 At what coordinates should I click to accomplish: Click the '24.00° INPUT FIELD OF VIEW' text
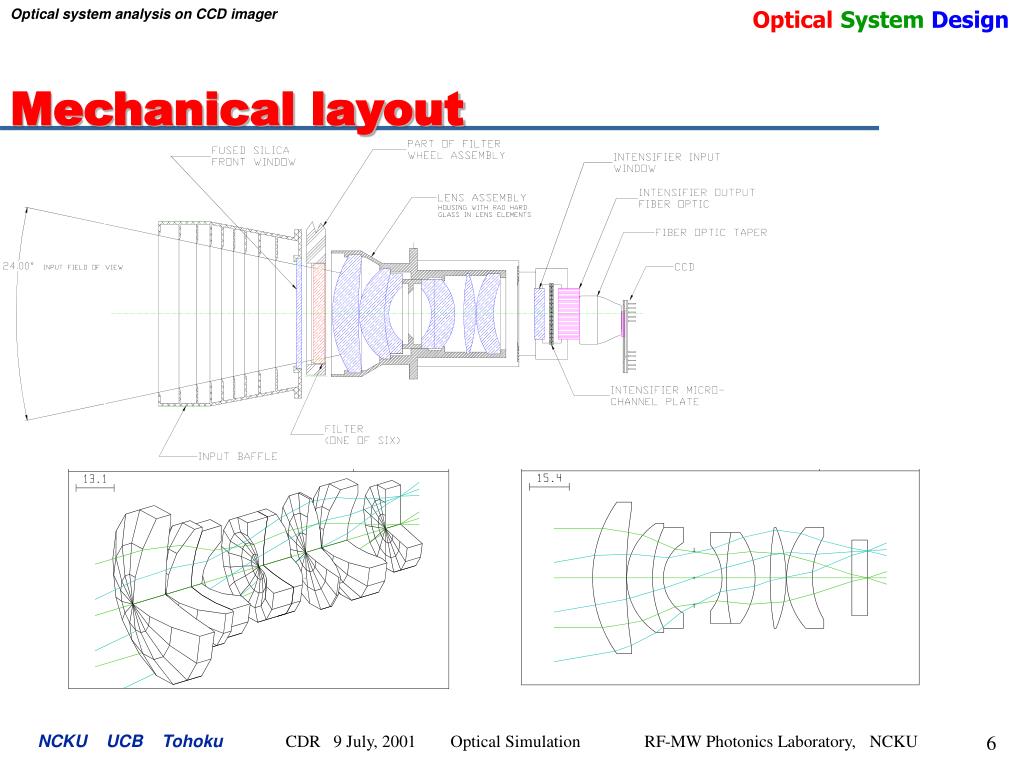(x=63, y=266)
